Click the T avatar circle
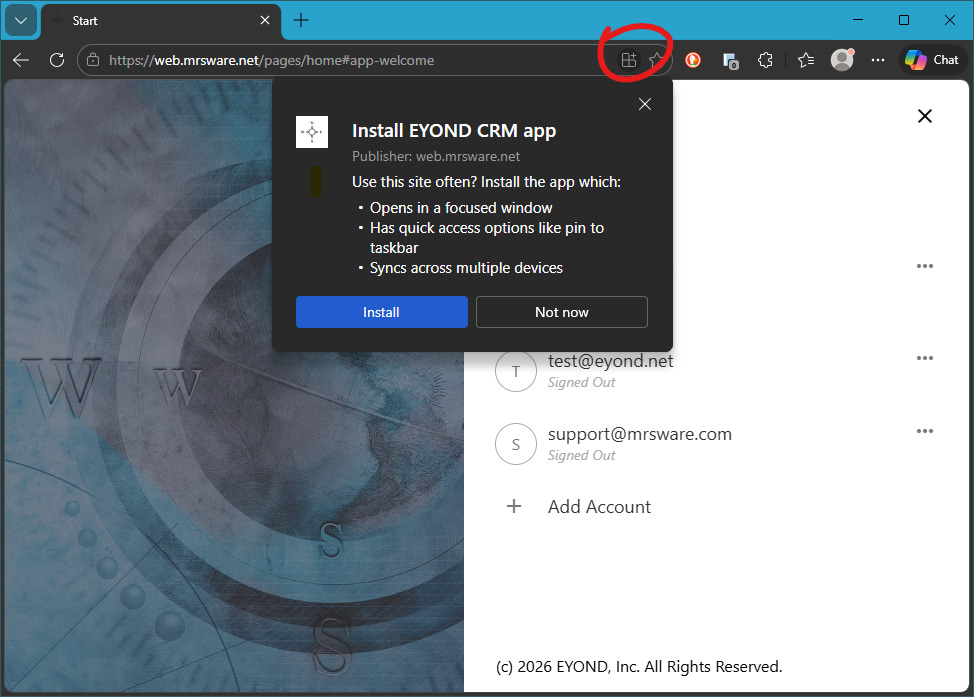 516,371
